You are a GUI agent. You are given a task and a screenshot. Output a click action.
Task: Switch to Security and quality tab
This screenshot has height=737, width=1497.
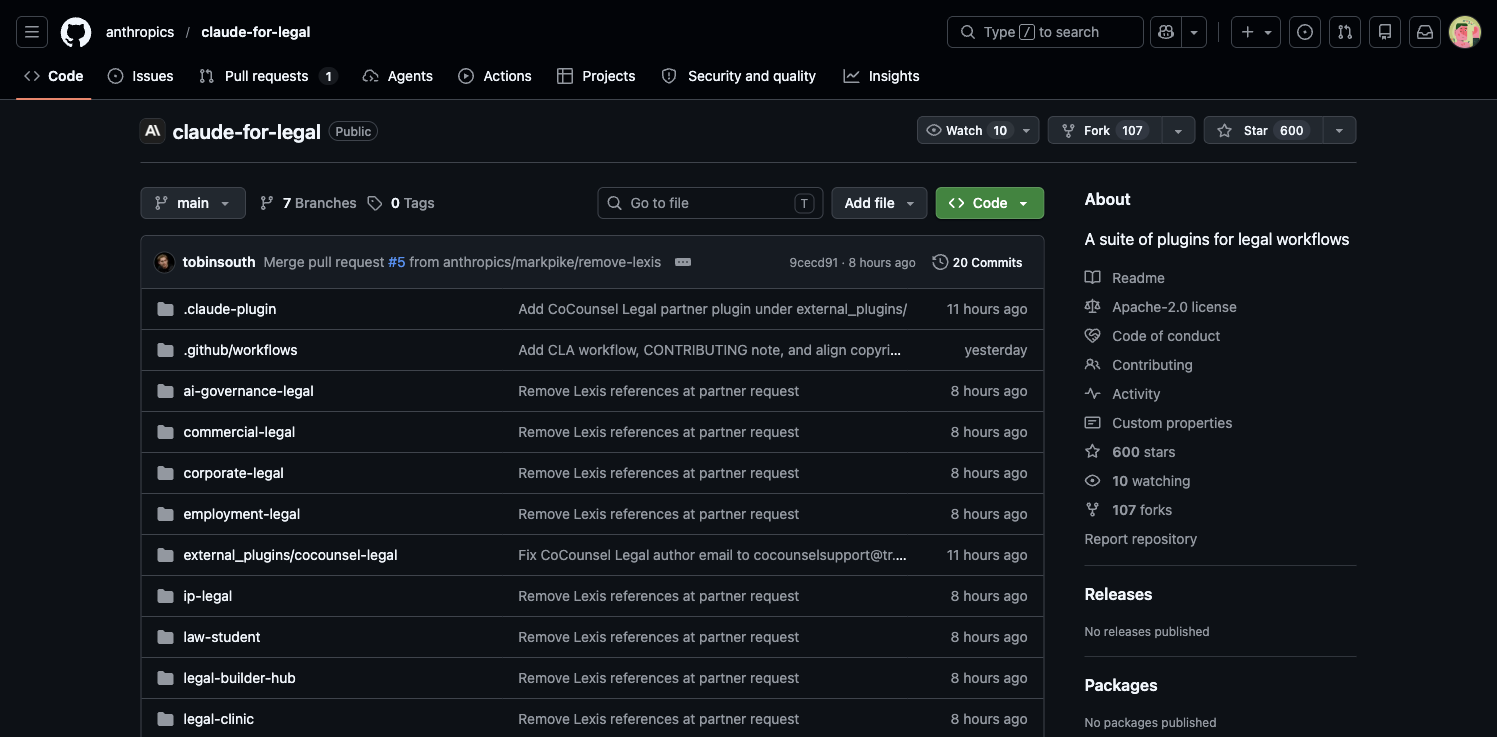(x=739, y=76)
